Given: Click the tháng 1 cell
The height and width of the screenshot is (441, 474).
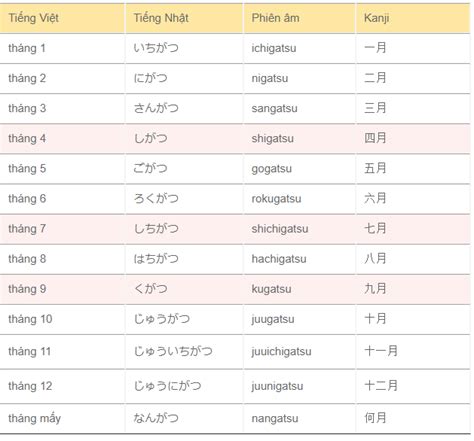Looking at the screenshot, I should tap(62, 48).
